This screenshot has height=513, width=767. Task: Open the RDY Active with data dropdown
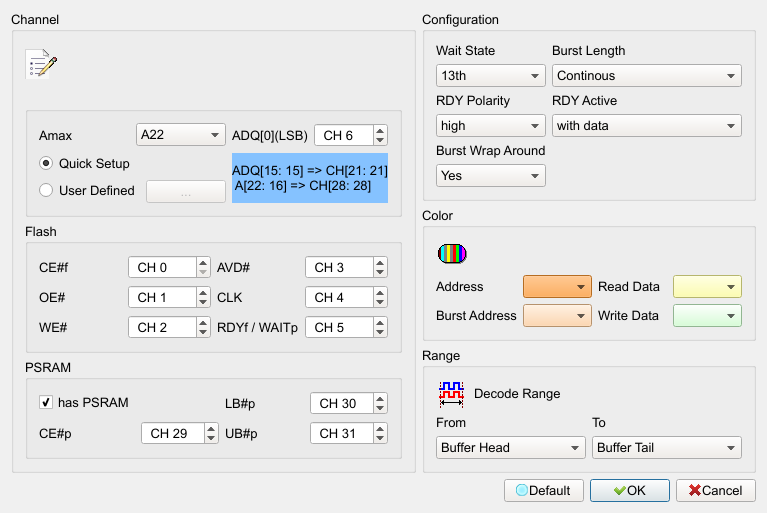coord(647,126)
